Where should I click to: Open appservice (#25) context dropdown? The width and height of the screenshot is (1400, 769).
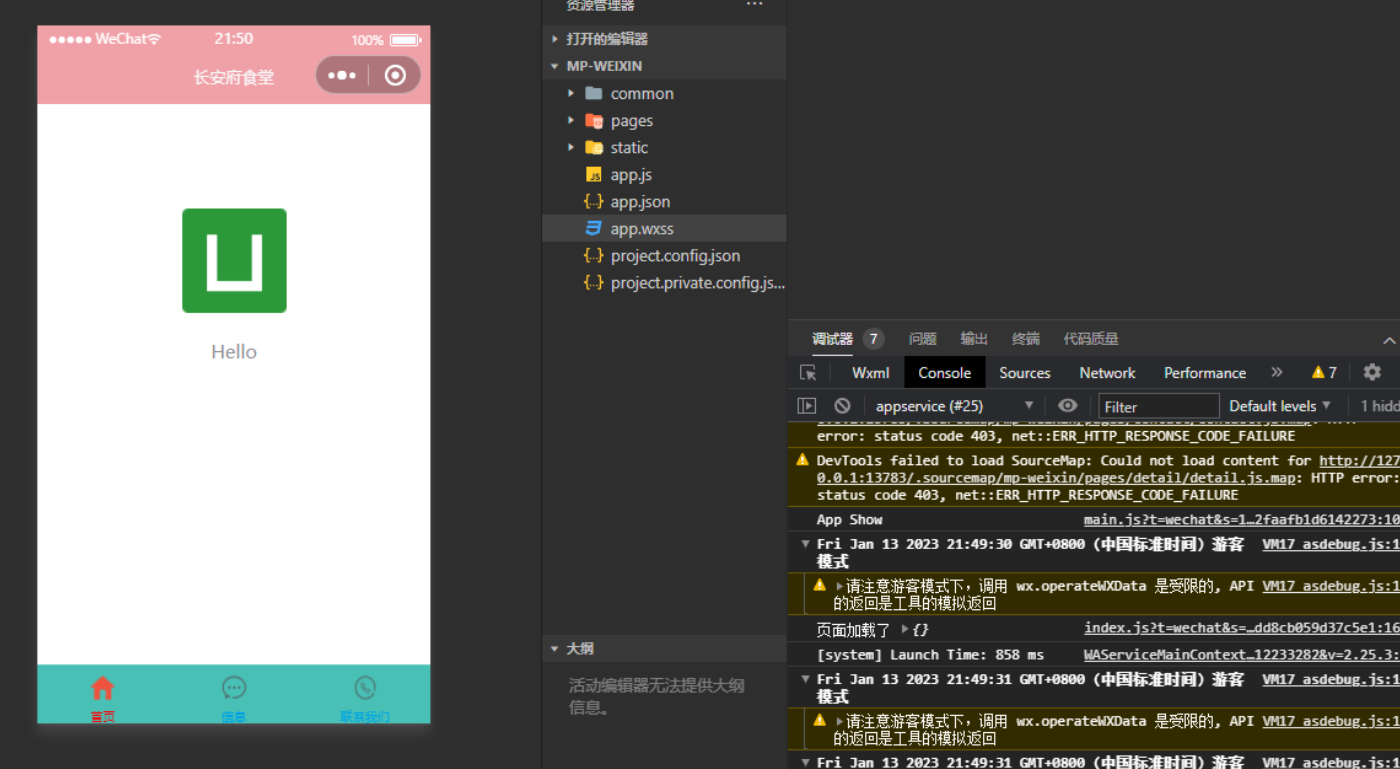click(x=954, y=406)
